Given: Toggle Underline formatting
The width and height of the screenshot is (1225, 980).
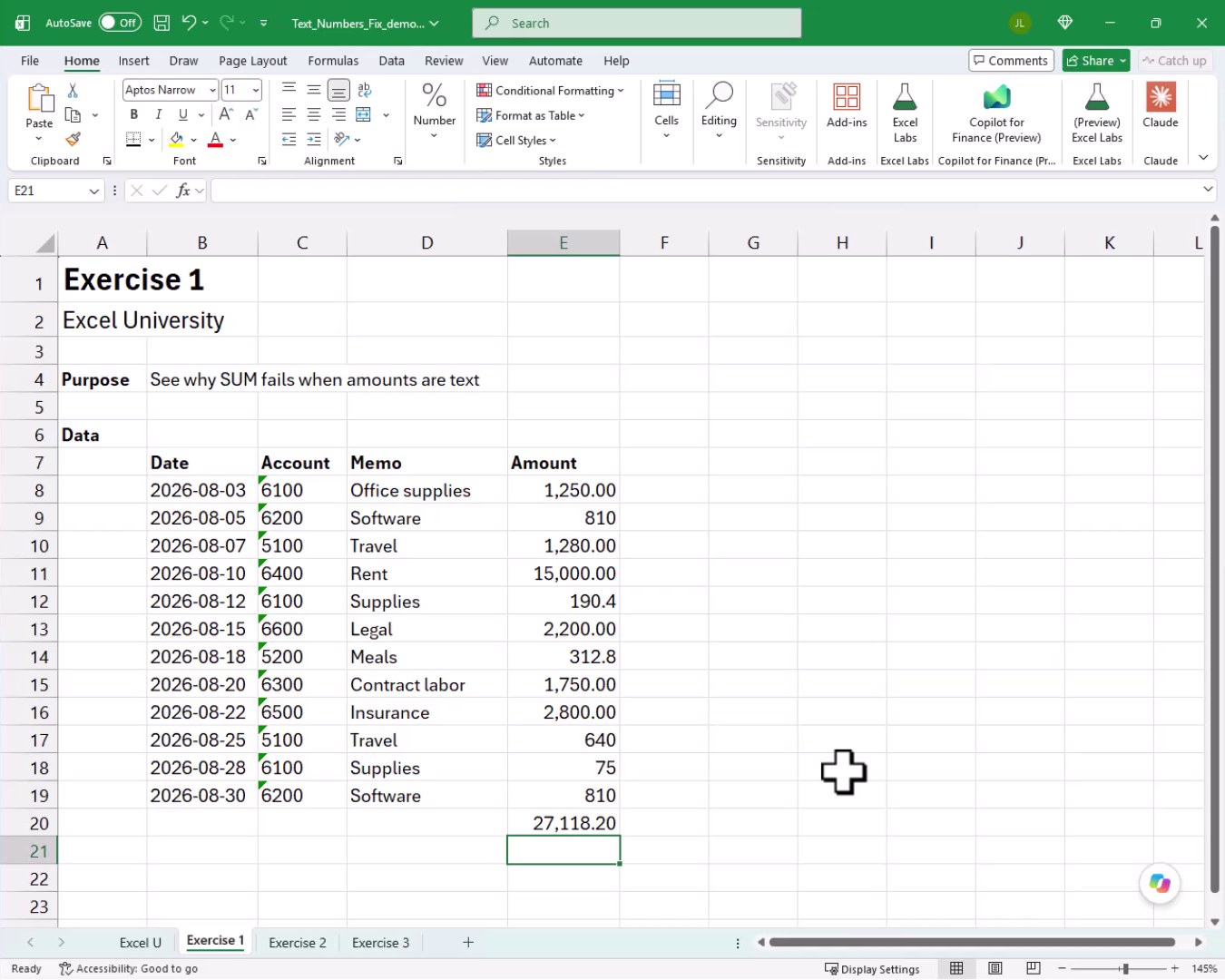Looking at the screenshot, I should tap(183, 114).
